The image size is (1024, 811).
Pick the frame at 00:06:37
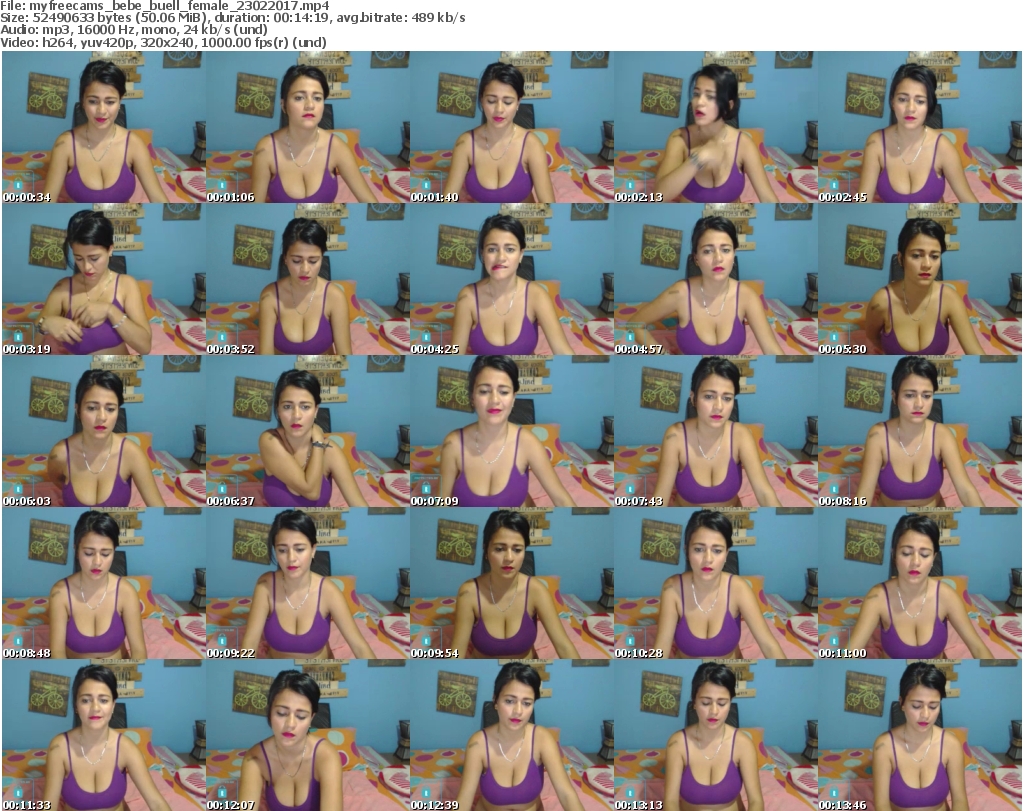pos(308,431)
